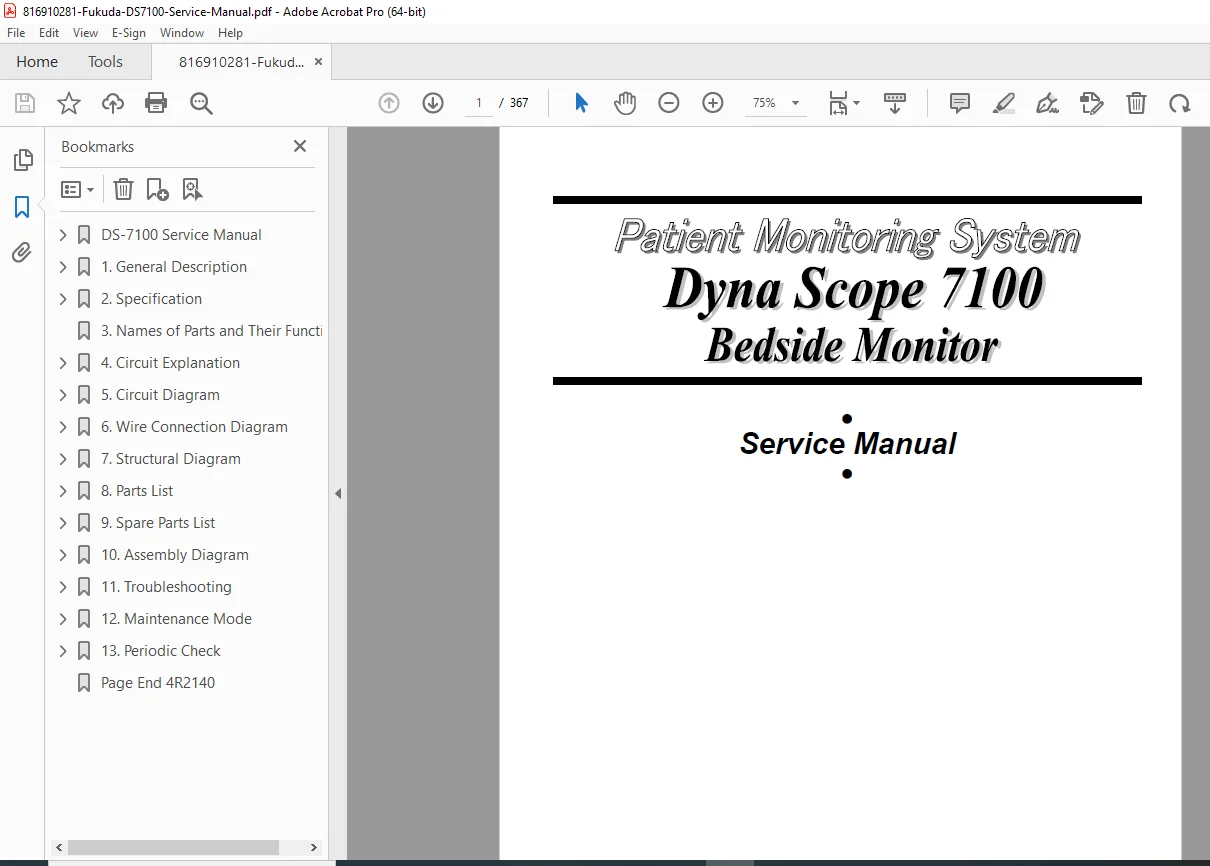Screen dimensions: 1210x866
Task: Expand 5. Circuit Diagram bookmark
Action: click(63, 395)
